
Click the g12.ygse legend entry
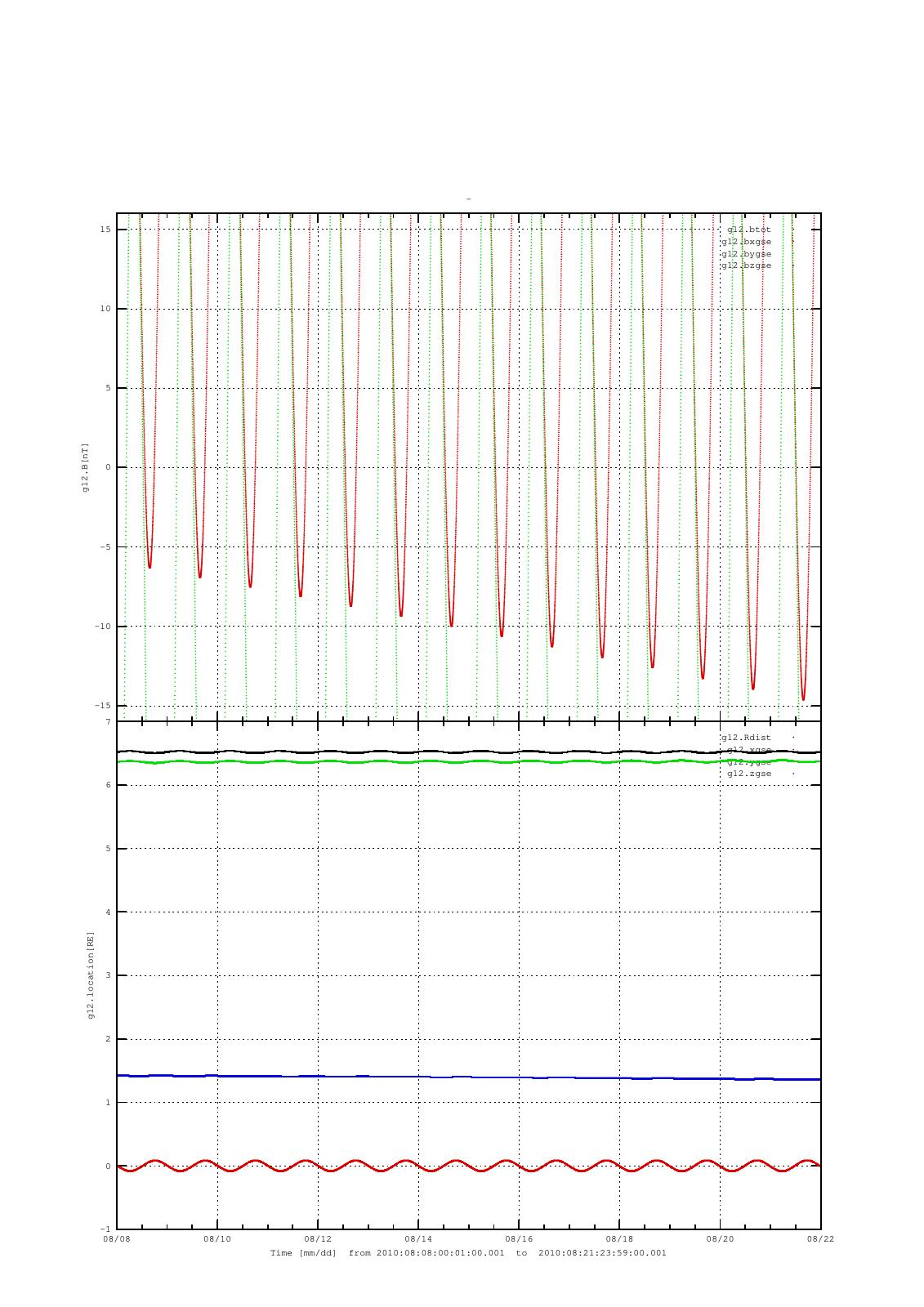[x=749, y=761]
